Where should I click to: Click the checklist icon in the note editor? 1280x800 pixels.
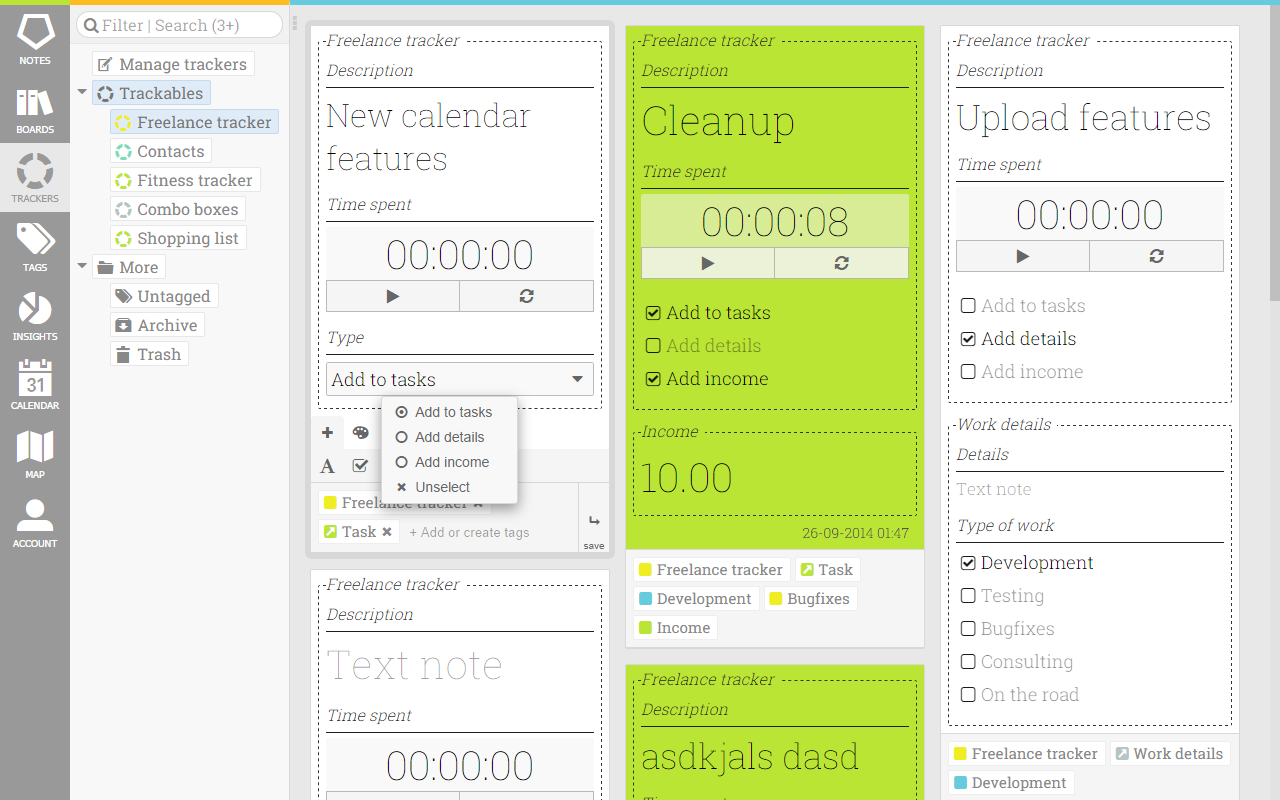tap(360, 466)
